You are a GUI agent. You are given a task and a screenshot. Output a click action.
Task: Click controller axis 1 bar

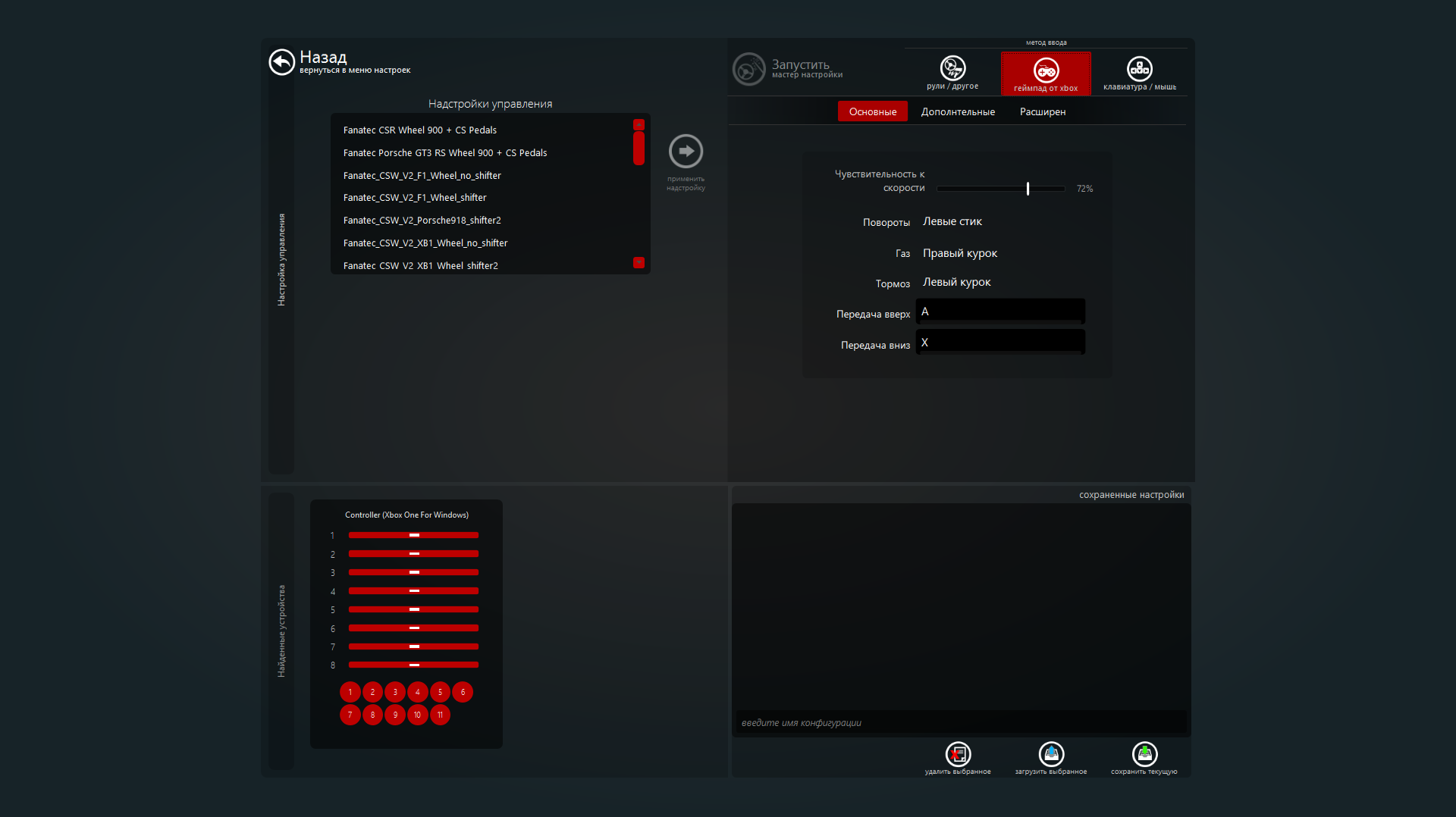[413, 535]
